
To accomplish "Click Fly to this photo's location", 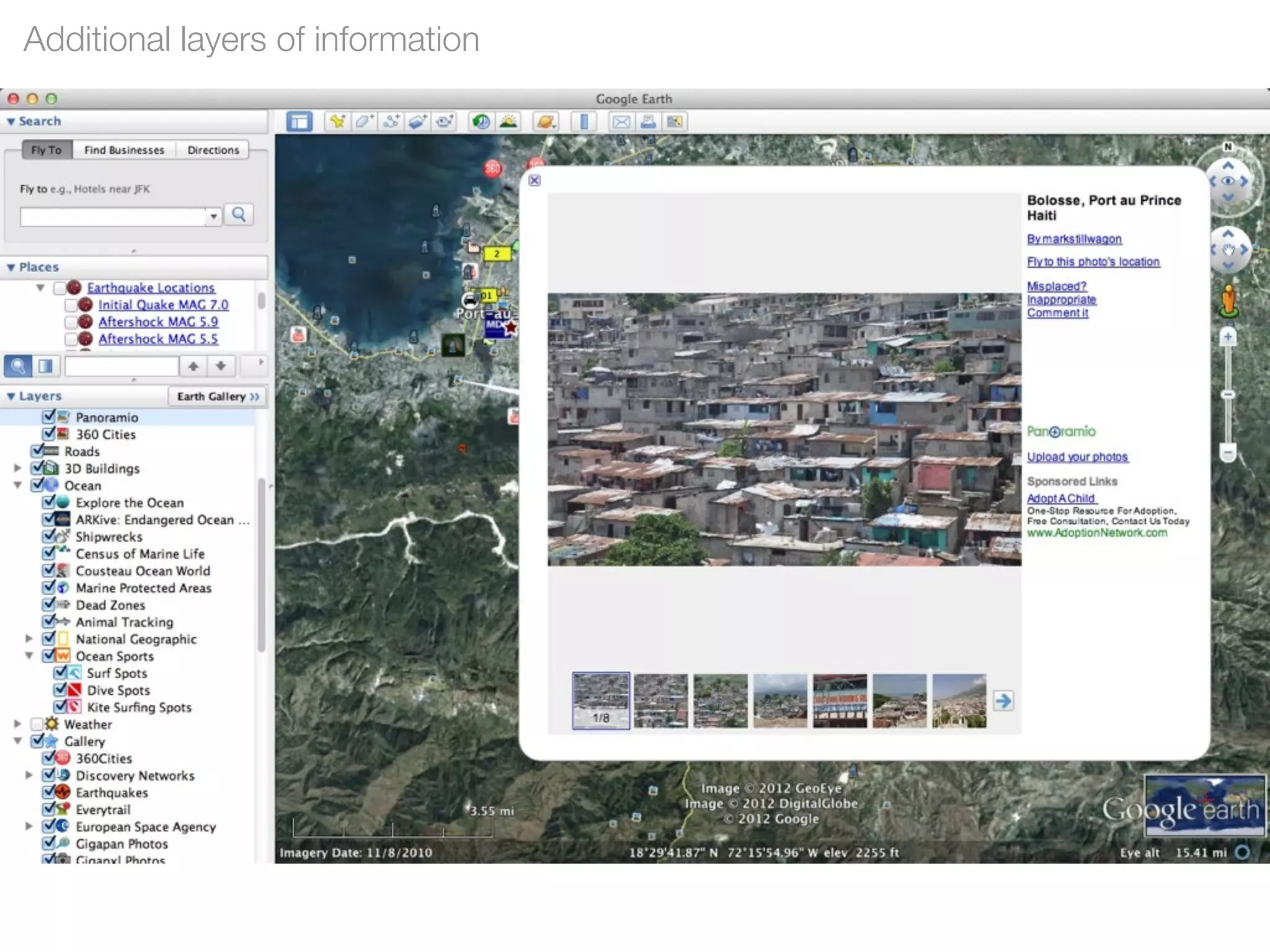I will tap(1093, 262).
